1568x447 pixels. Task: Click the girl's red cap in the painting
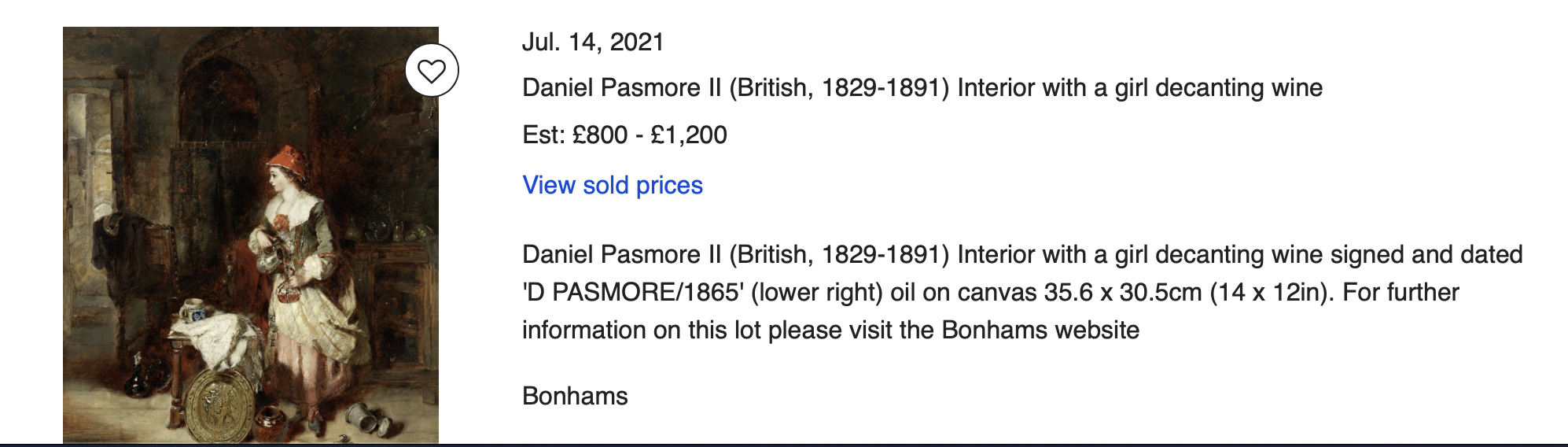(286, 160)
